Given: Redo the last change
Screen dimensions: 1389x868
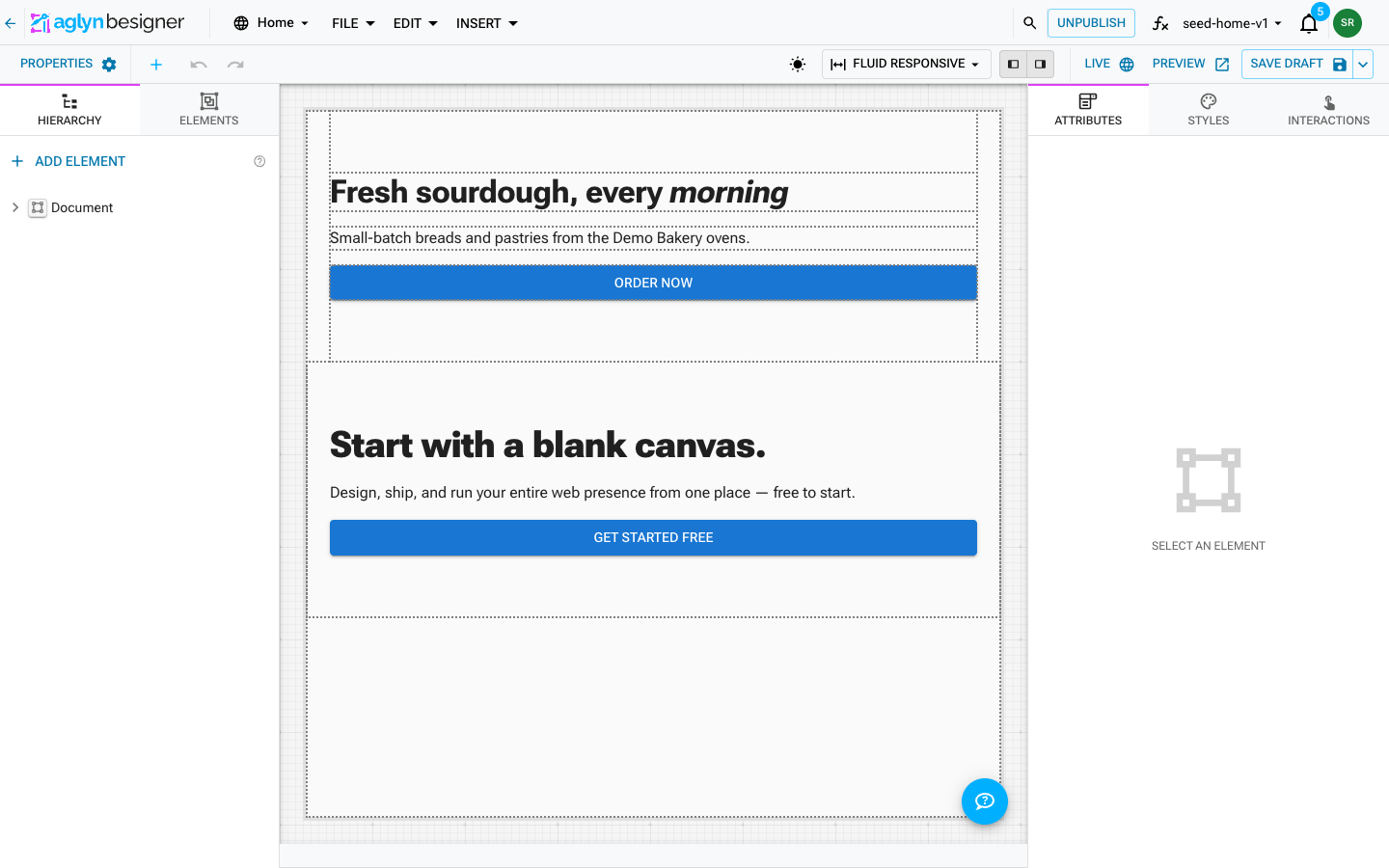Looking at the screenshot, I should pos(235,65).
